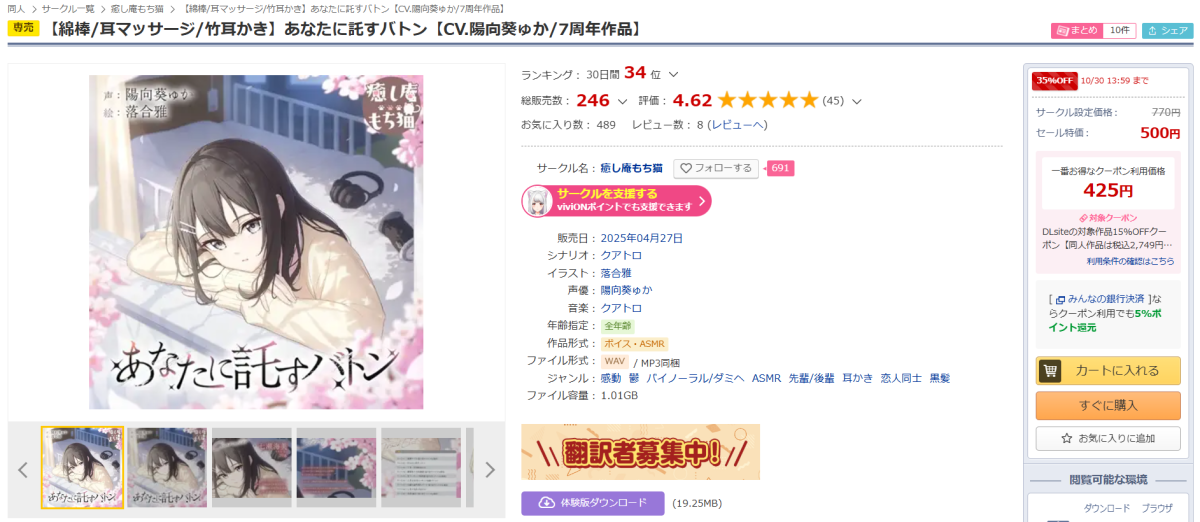Show next thumbnails with right arrow
Image resolution: width=1200 pixels, height=522 pixels.
coord(490,469)
